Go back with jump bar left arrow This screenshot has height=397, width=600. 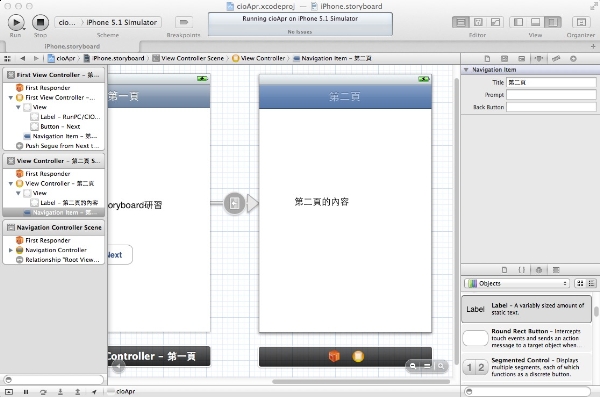pyautogui.click(x=23, y=59)
